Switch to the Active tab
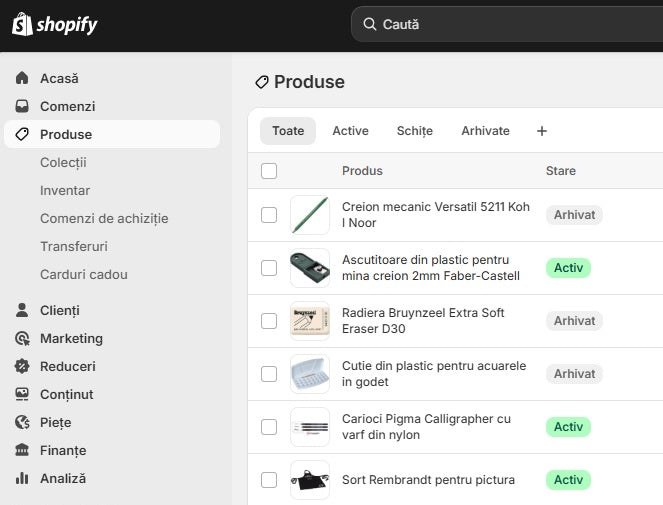Screen dimensions: 663x505 coord(350,131)
